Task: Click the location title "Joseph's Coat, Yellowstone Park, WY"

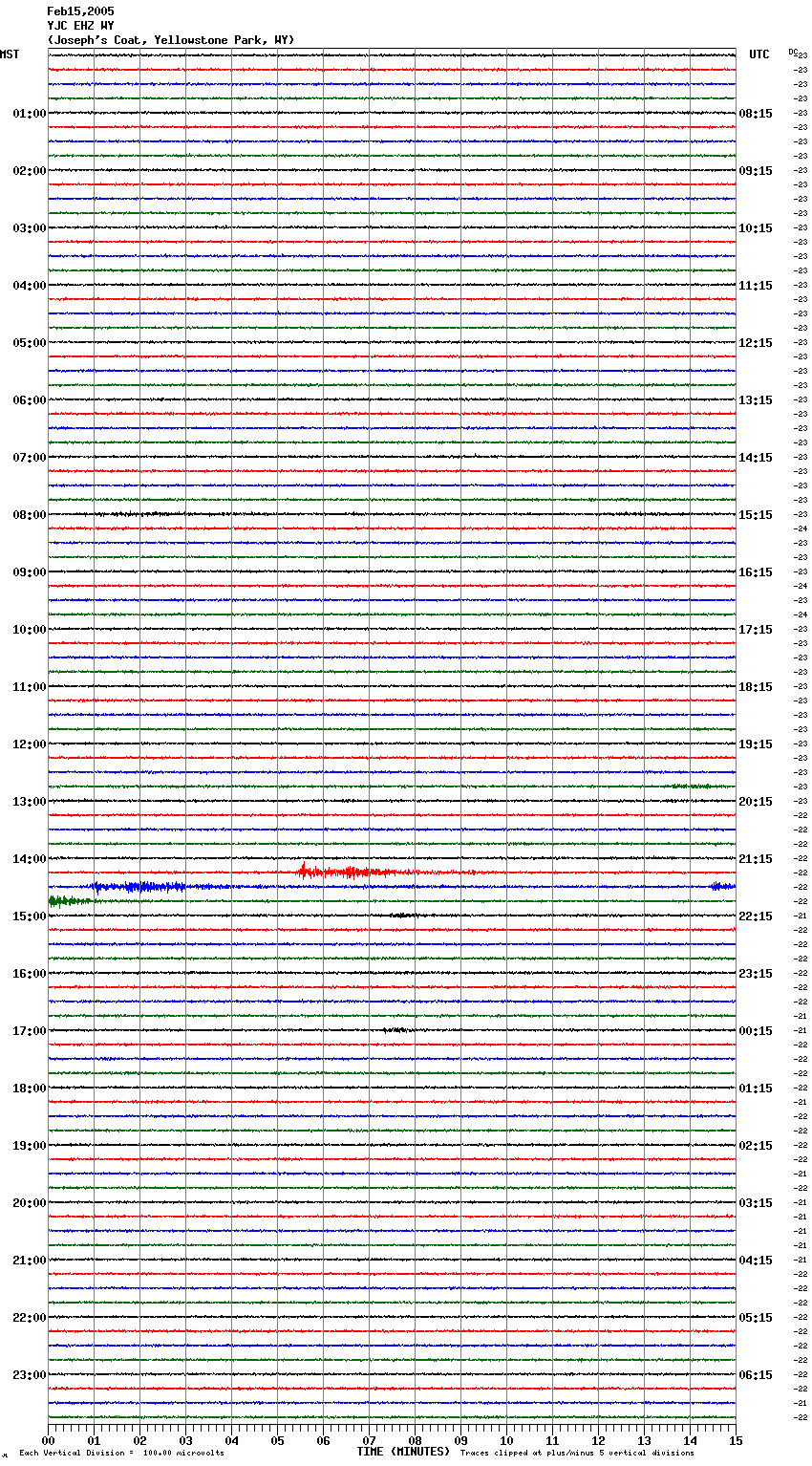Action: [x=171, y=40]
